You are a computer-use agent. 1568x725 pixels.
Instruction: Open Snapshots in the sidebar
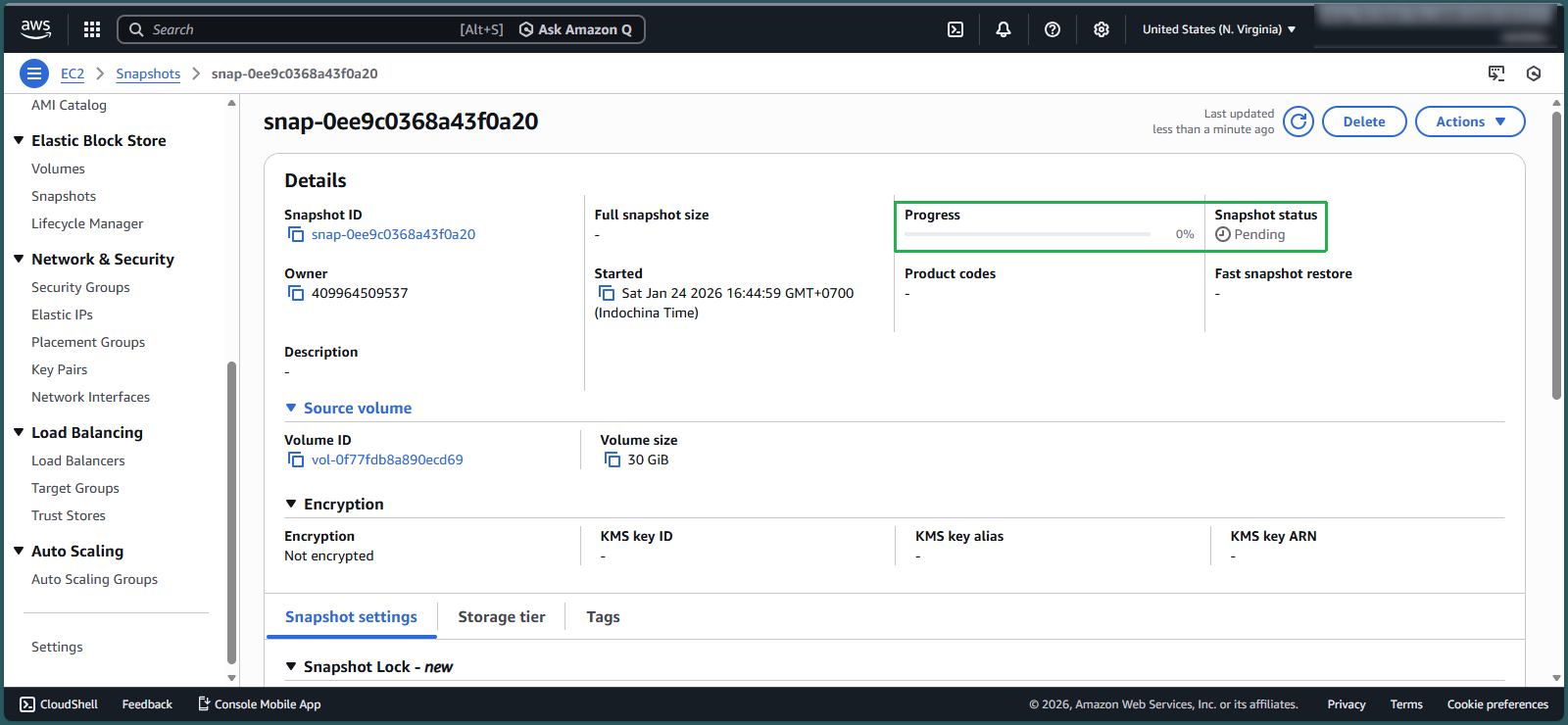coord(64,196)
